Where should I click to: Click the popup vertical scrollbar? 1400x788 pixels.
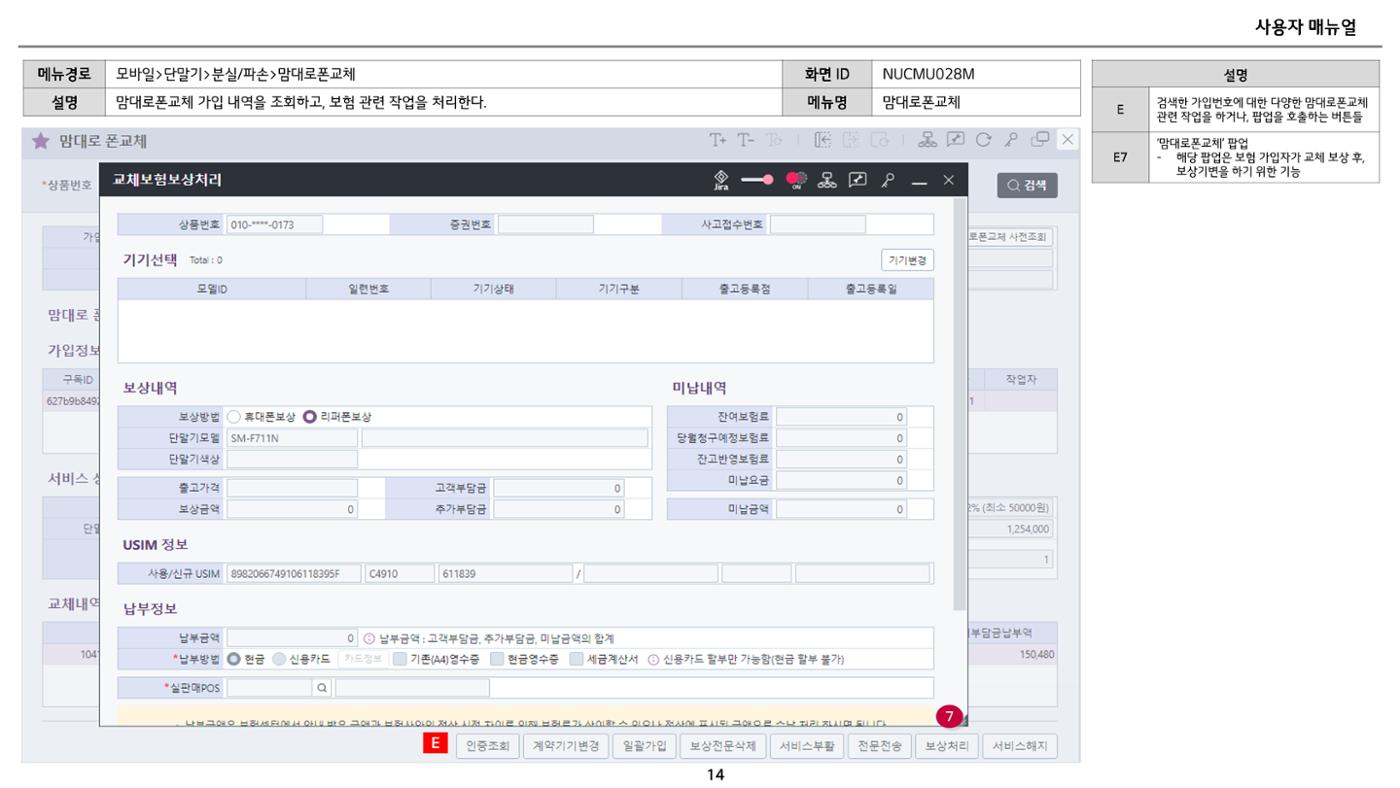pos(959,404)
